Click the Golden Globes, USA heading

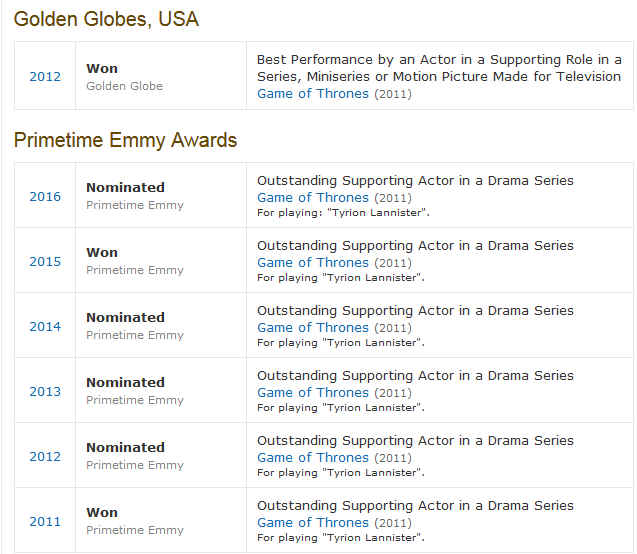pos(106,19)
